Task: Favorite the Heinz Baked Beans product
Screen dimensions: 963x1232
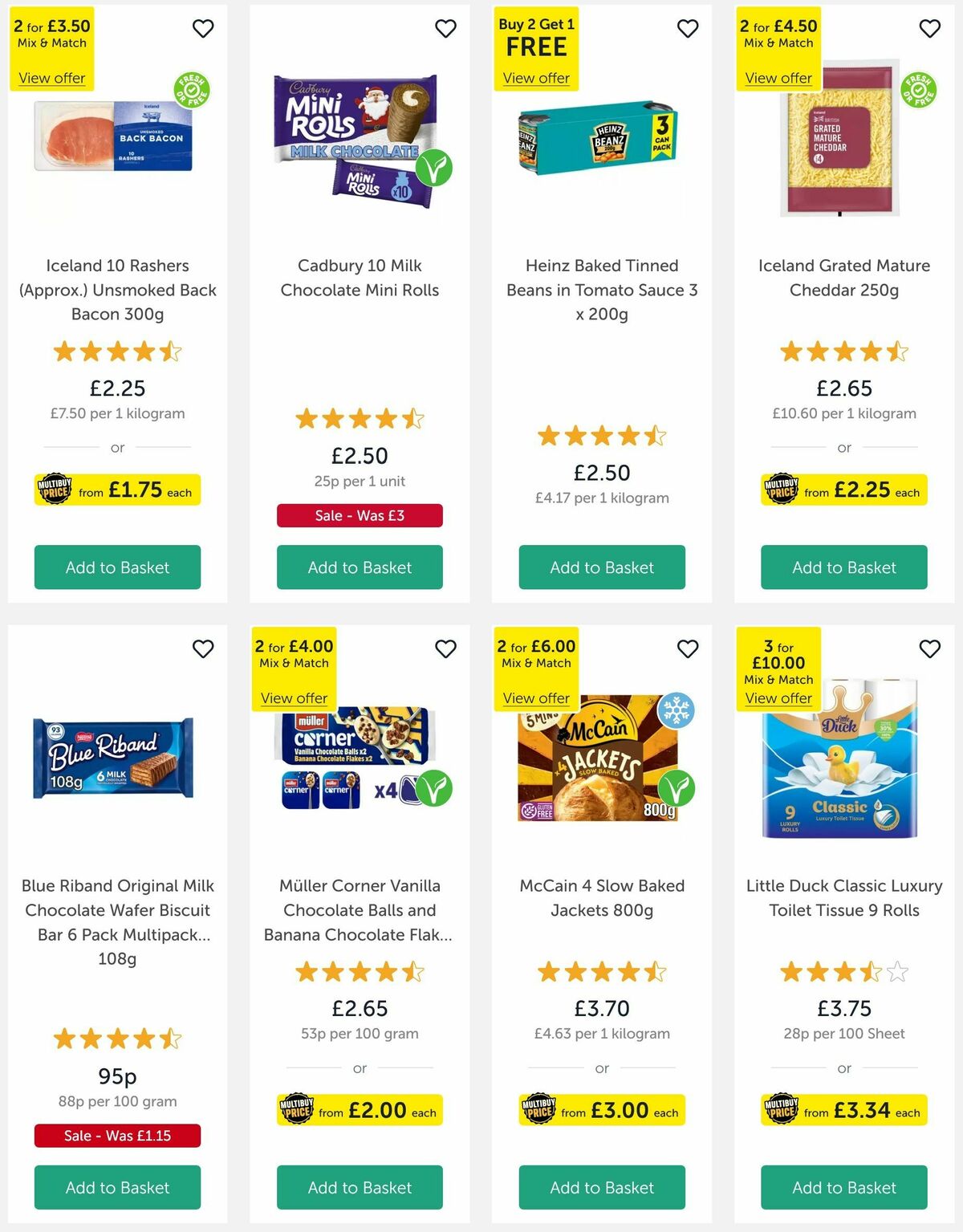Action: click(688, 27)
